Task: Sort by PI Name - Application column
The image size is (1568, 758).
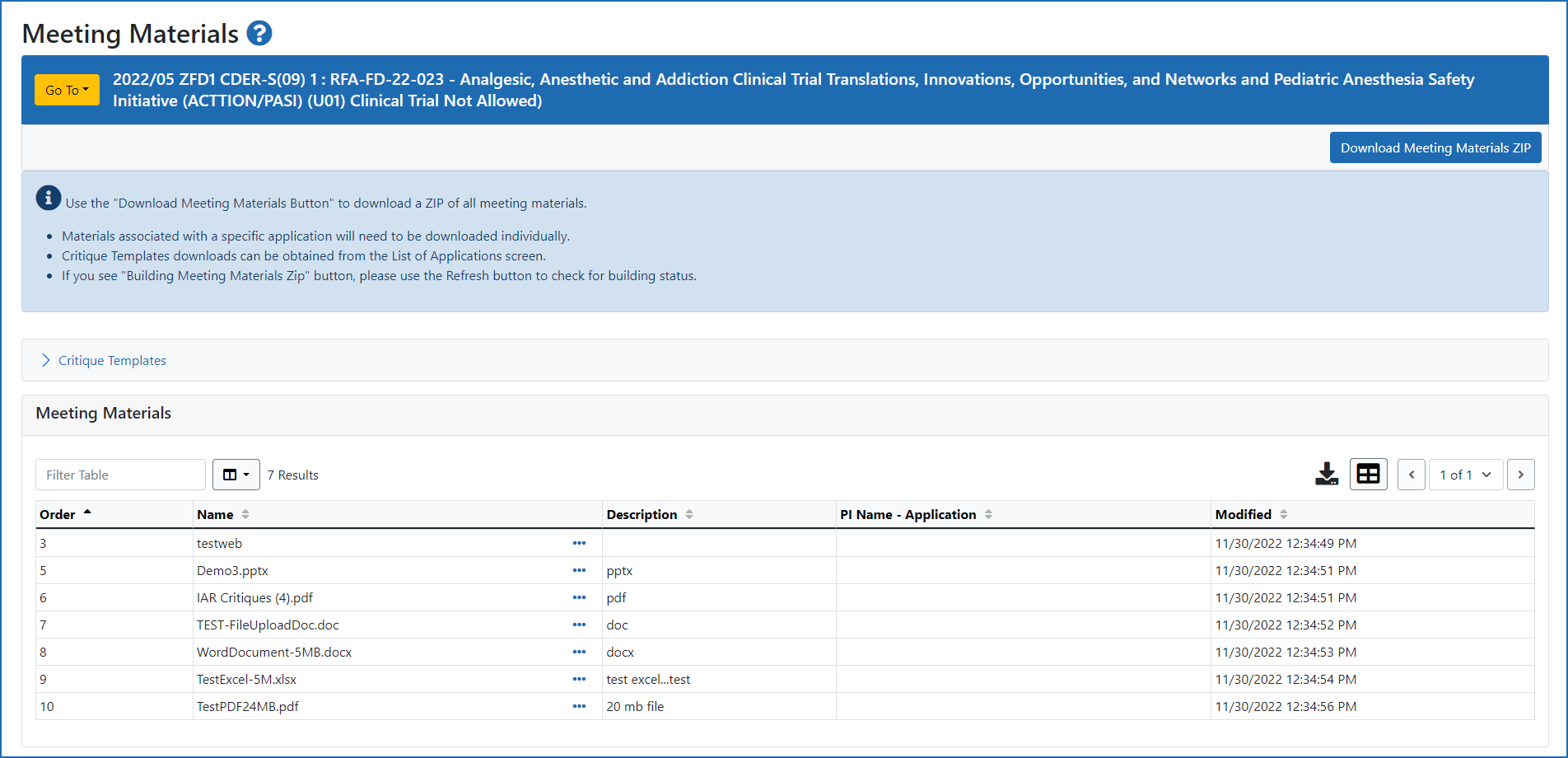Action: click(x=916, y=514)
